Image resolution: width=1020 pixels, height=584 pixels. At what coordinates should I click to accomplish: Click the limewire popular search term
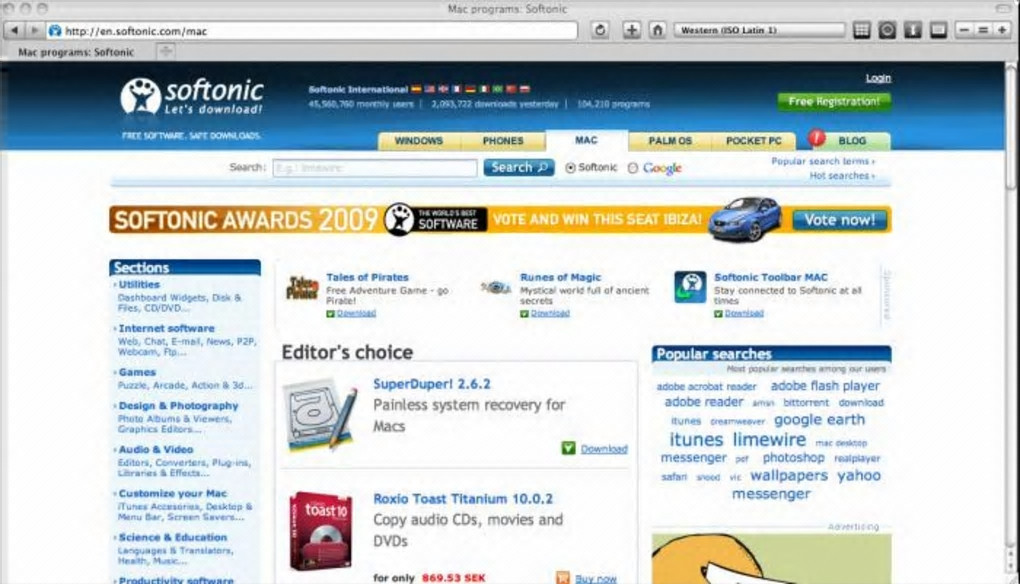(769, 440)
